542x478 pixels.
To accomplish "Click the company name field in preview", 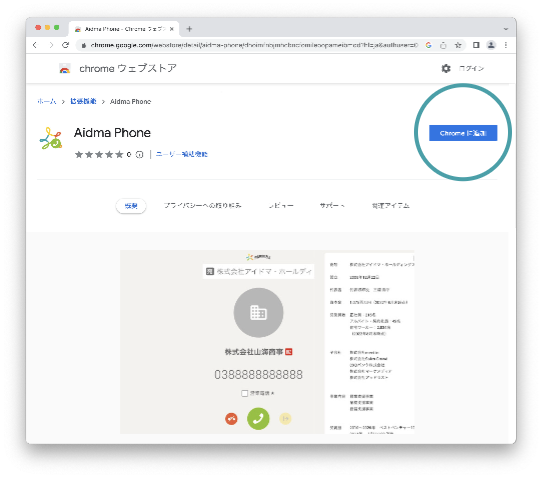I will (258, 272).
